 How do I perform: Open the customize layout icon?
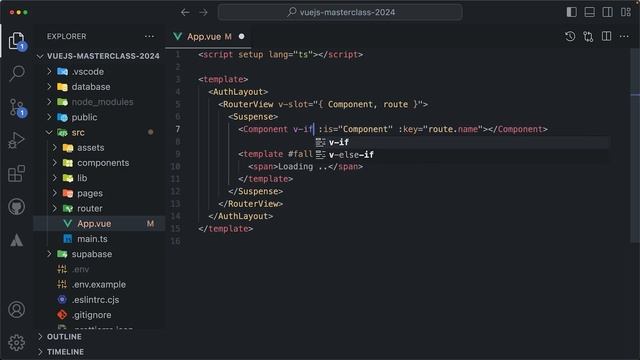point(626,12)
